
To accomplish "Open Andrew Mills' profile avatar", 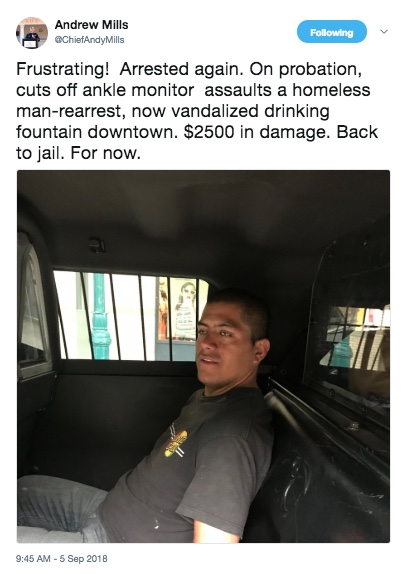I will click(32, 33).
